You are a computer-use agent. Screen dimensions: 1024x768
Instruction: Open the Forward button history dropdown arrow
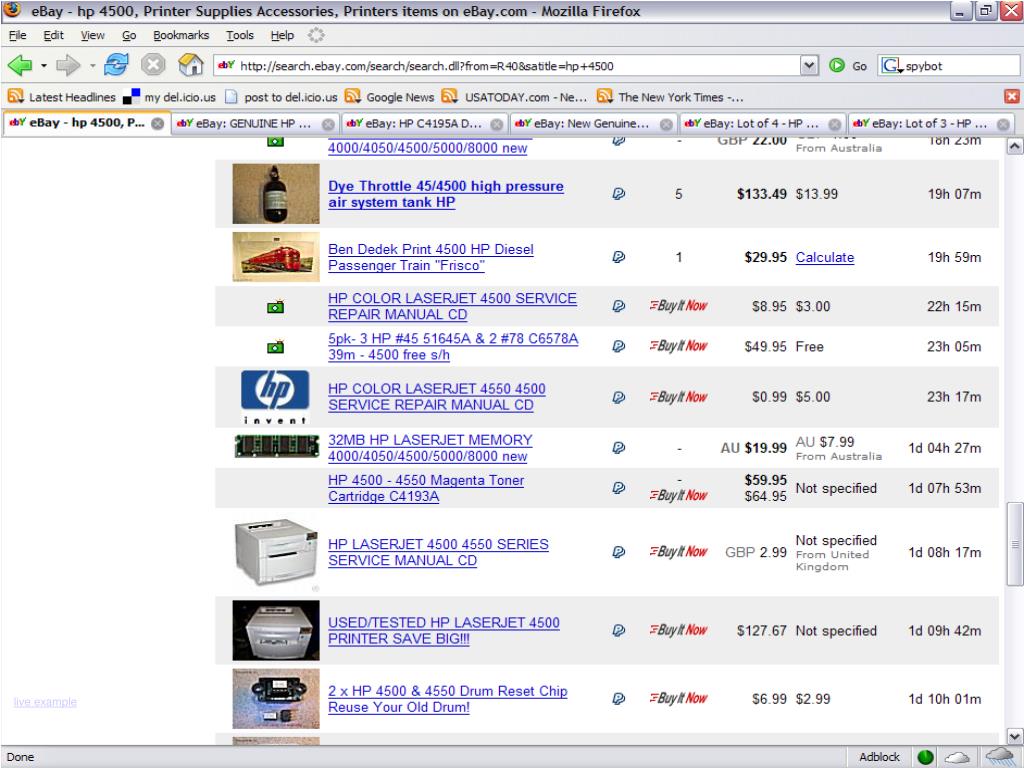coord(93,65)
